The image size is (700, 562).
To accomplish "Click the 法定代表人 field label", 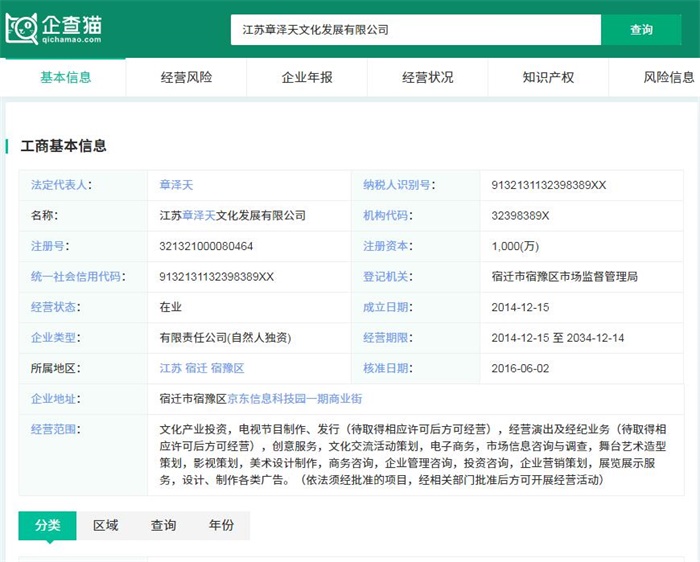I will click(61, 185).
